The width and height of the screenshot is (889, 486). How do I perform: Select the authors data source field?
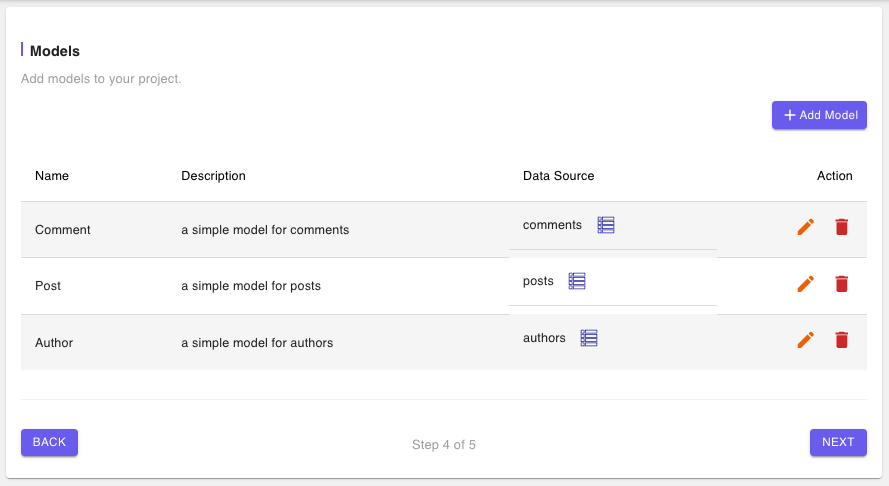pyautogui.click(x=613, y=339)
